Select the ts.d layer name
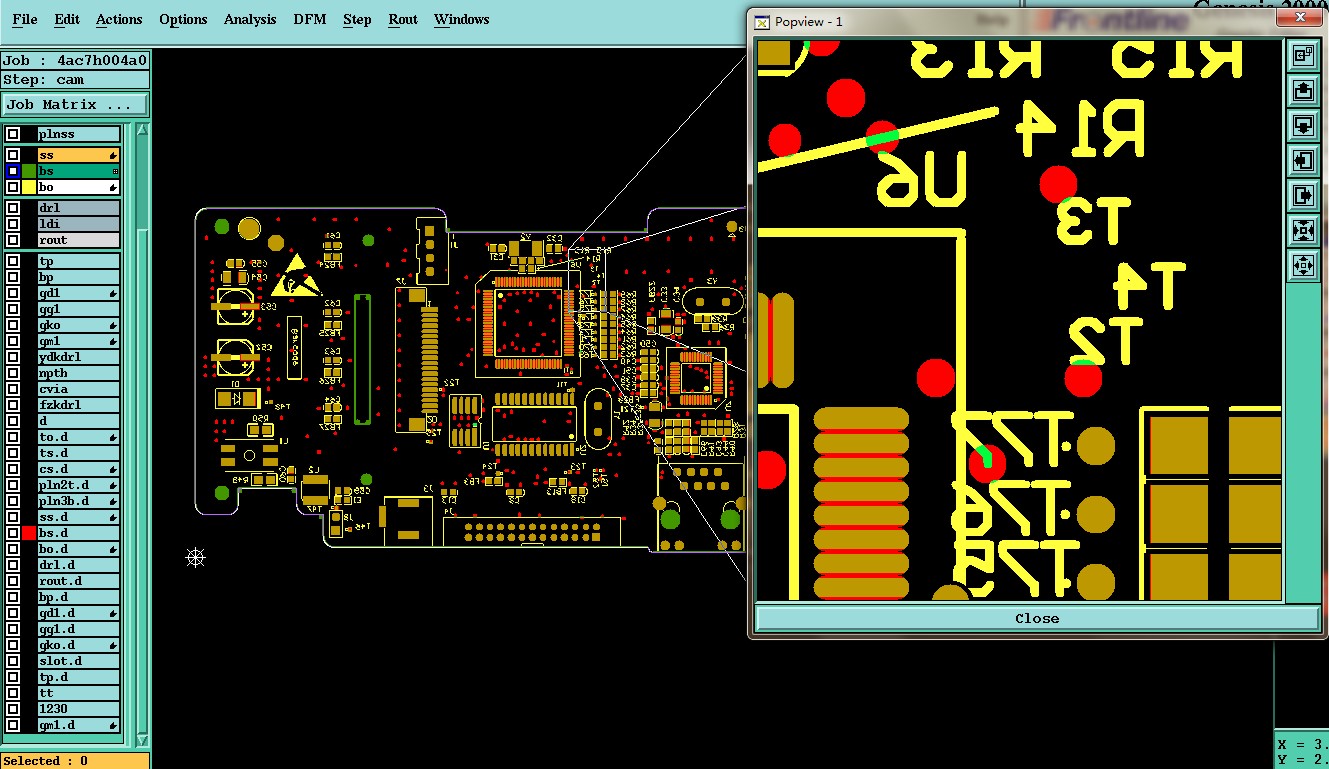This screenshot has height=769, width=1329. click(78, 454)
